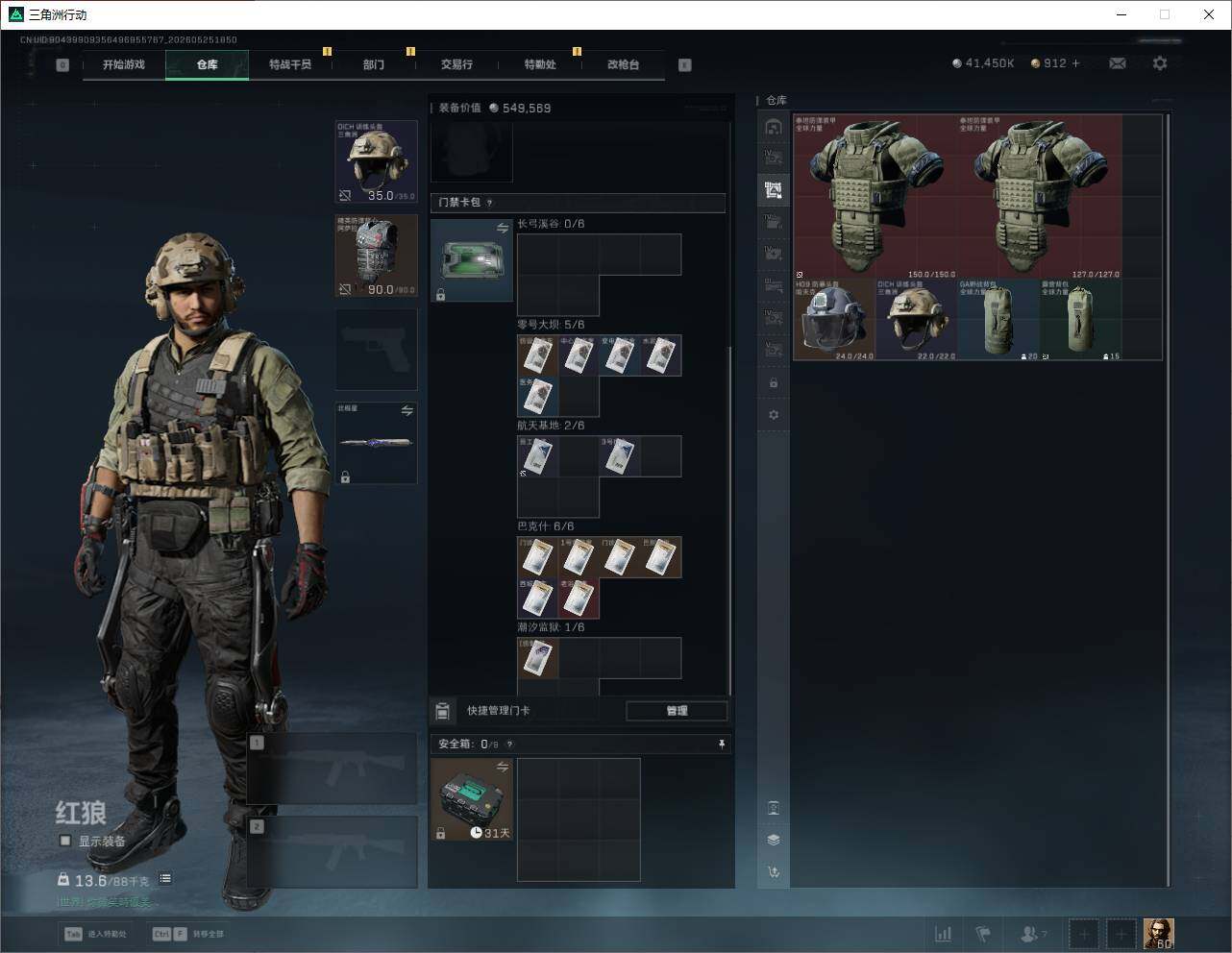Click the E key icon after 改枪台
This screenshot has width=1232, height=953.
(x=685, y=65)
